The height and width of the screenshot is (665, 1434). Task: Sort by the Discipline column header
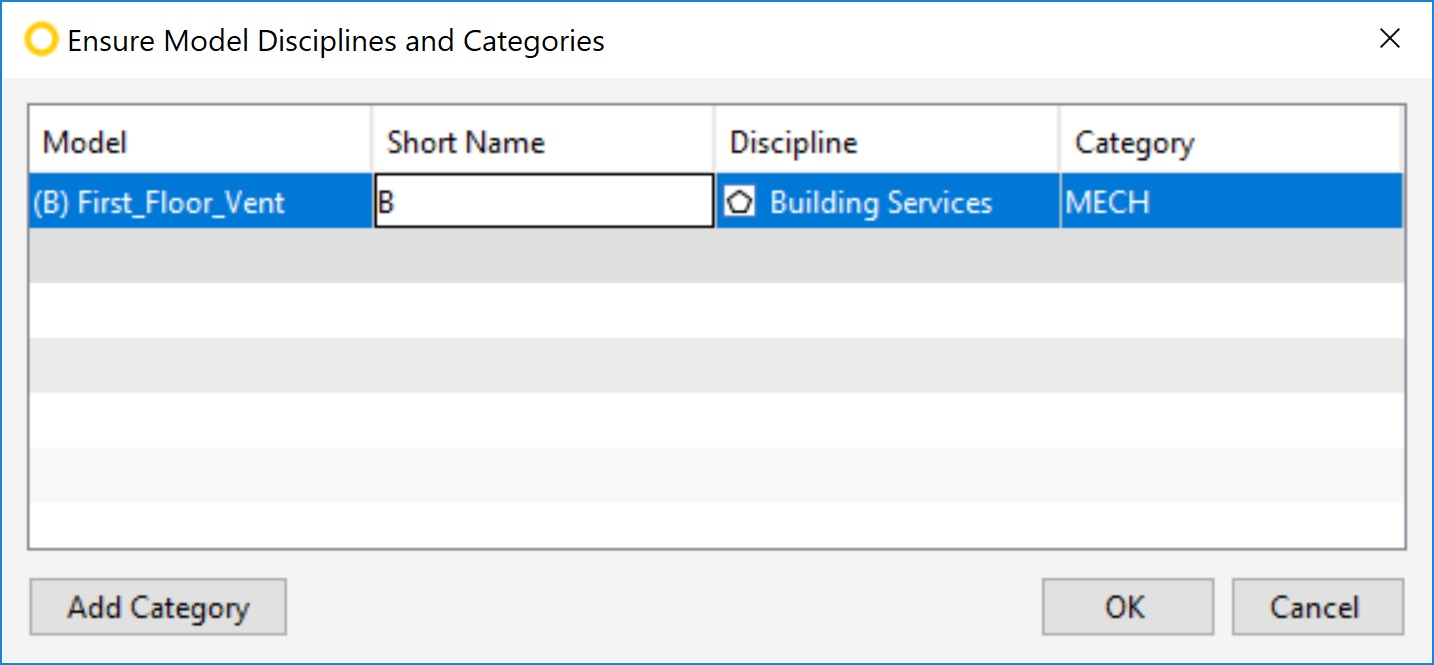coord(888,143)
